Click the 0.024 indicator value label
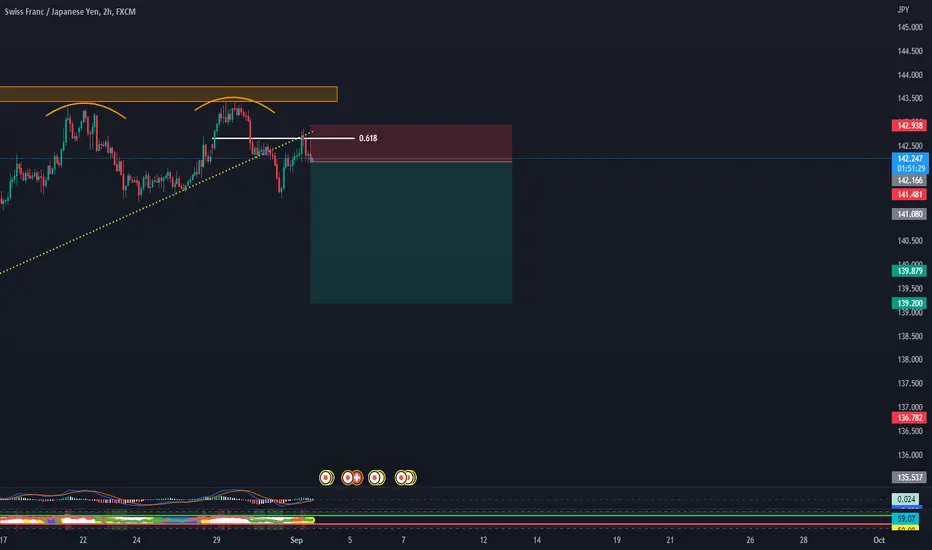932x550 pixels. 906,499
